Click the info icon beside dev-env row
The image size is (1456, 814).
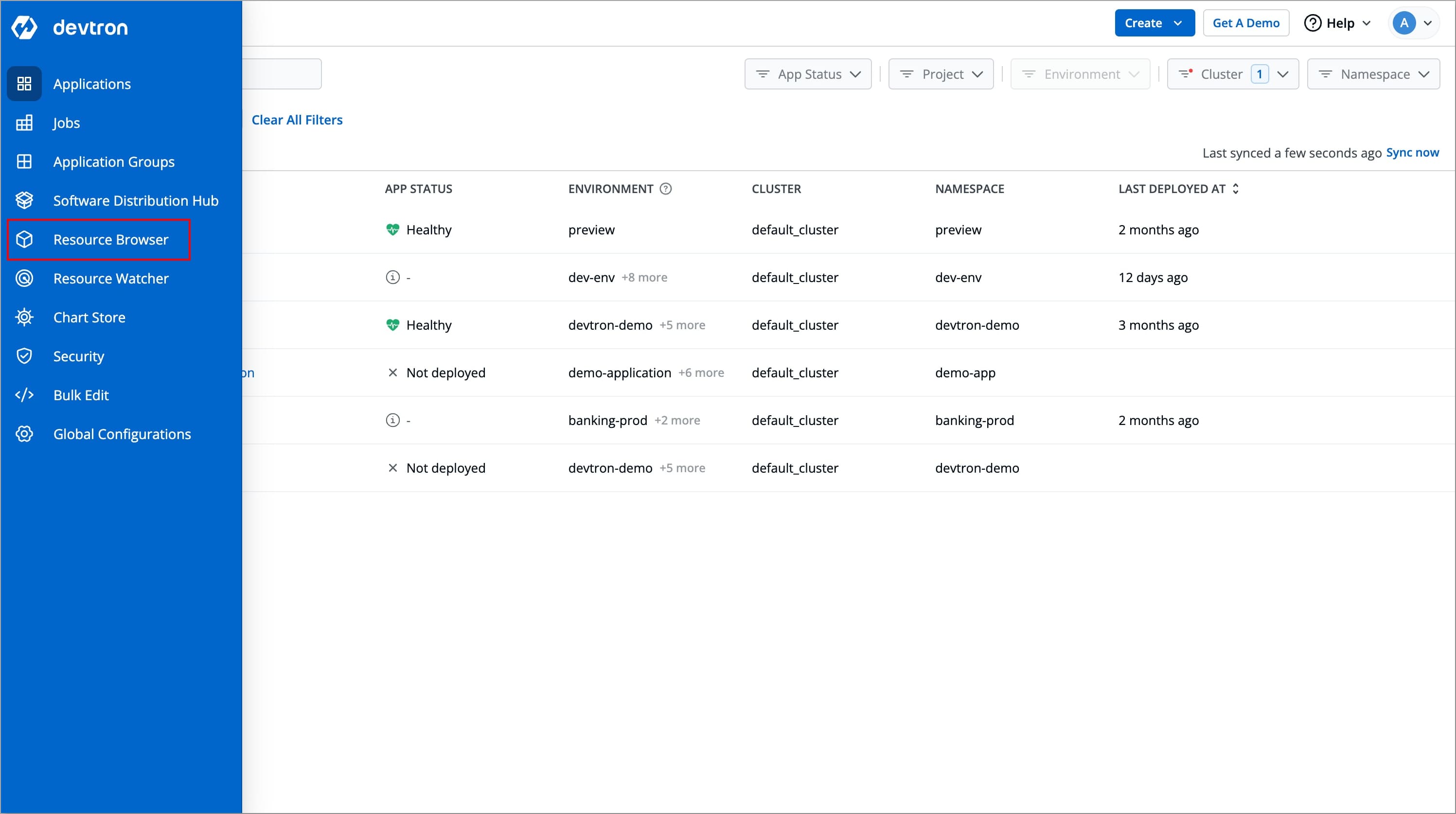pyautogui.click(x=392, y=277)
